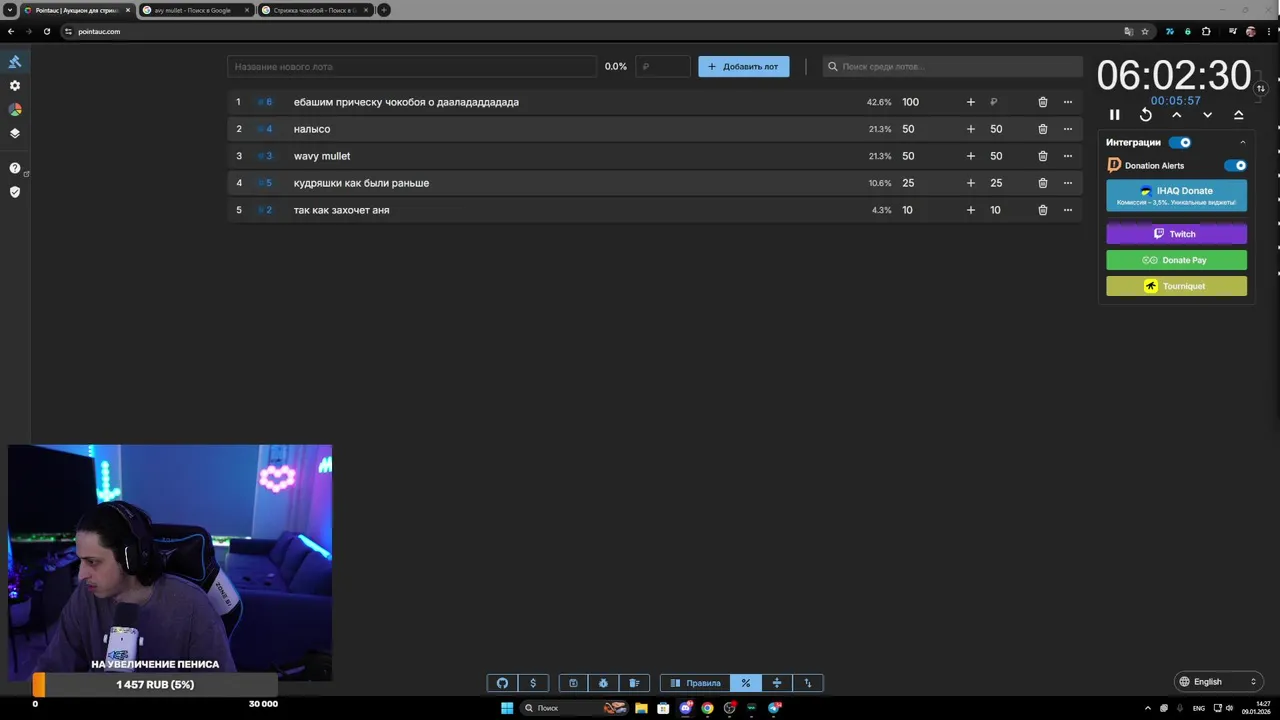The height and width of the screenshot is (720, 1280).
Task: Switch to the 'avy mullet' Google tab
Action: coord(196,10)
